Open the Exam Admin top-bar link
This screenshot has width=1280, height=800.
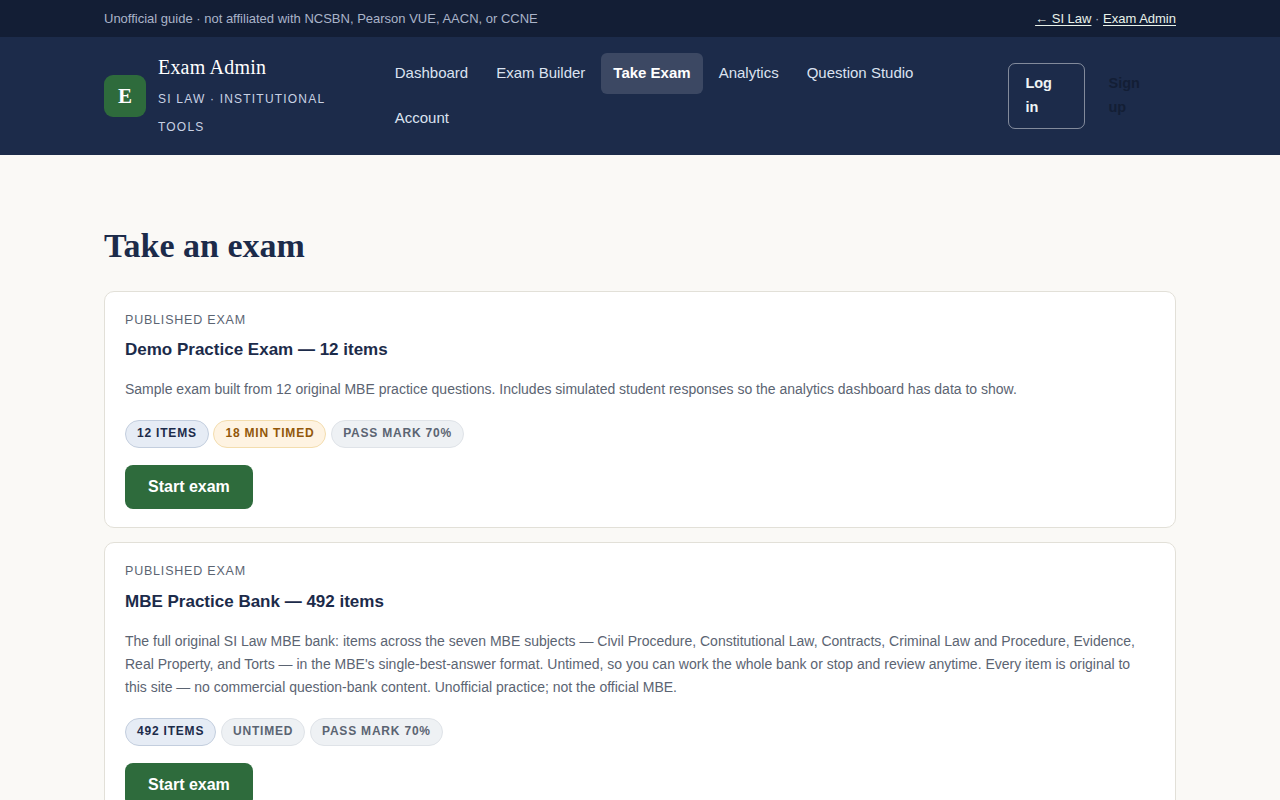tap(1139, 19)
